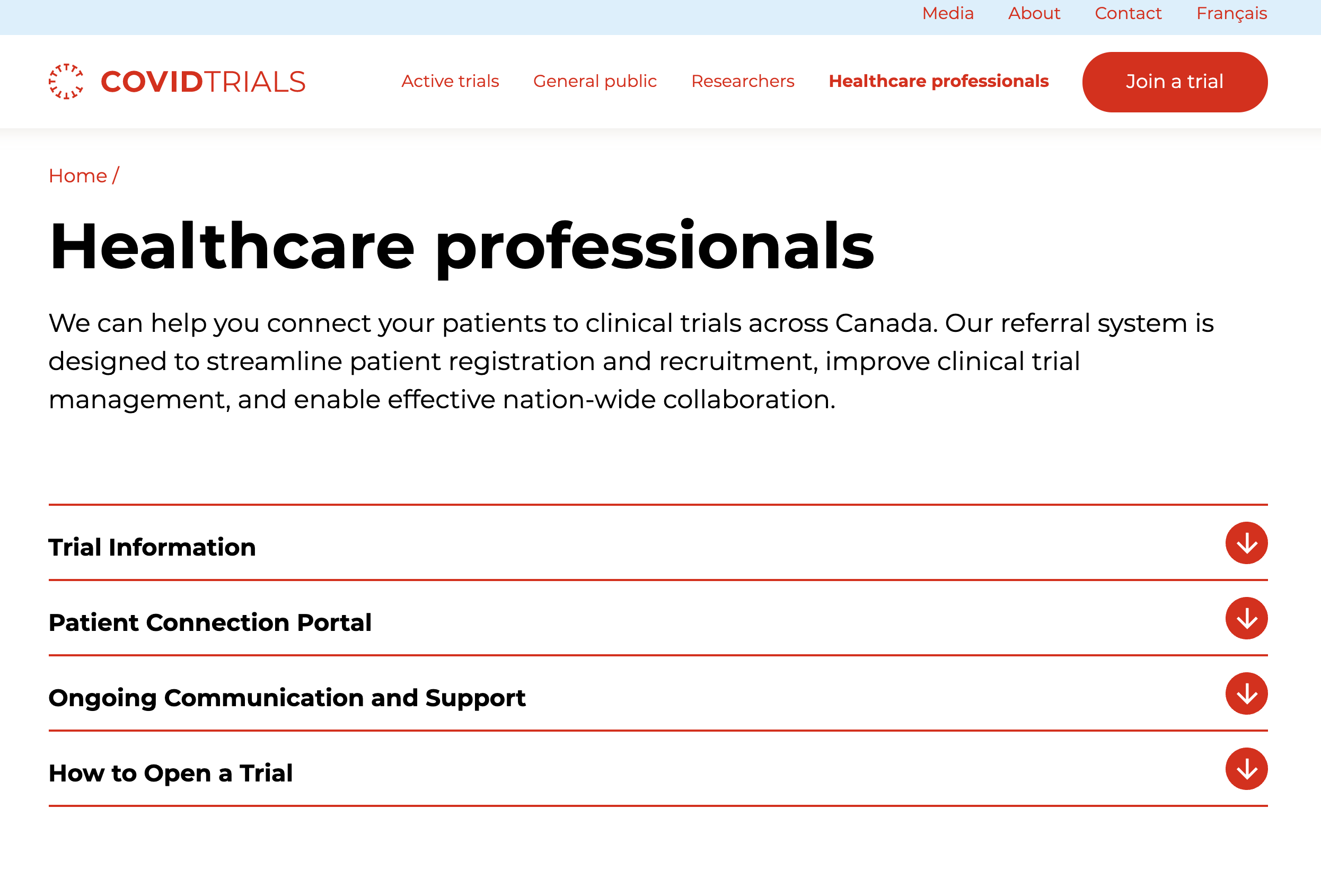Go to the General public page
Viewport: 1321px width, 896px height.
coord(595,81)
